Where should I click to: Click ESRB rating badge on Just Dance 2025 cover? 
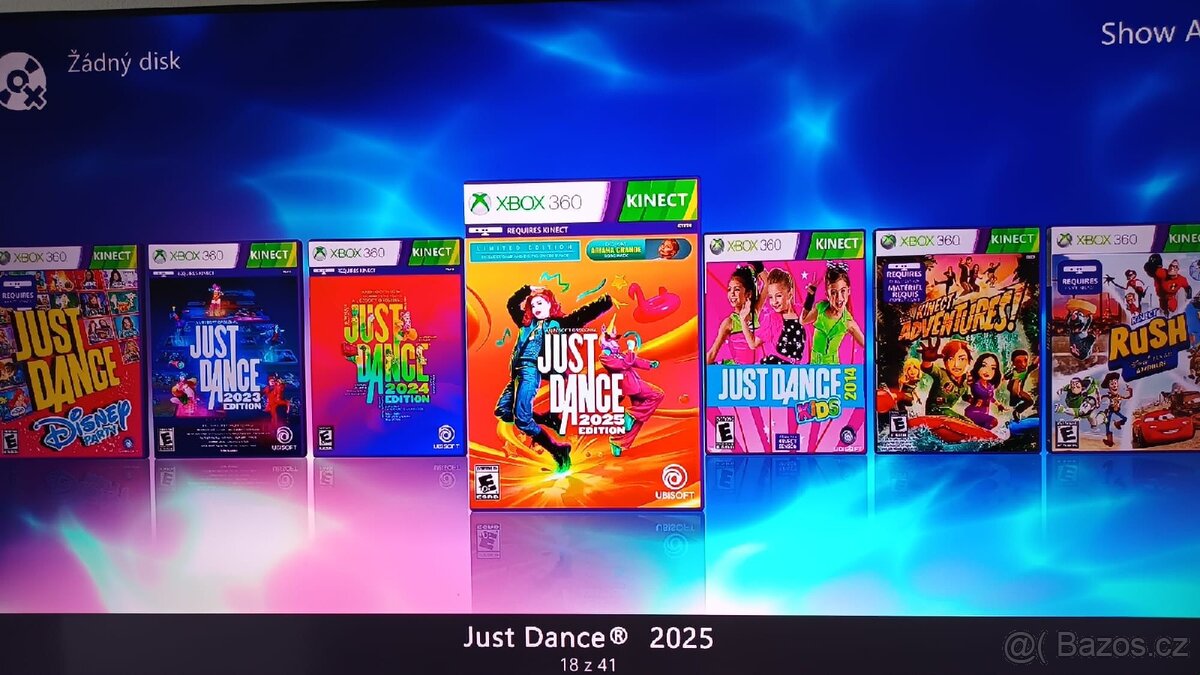click(487, 480)
